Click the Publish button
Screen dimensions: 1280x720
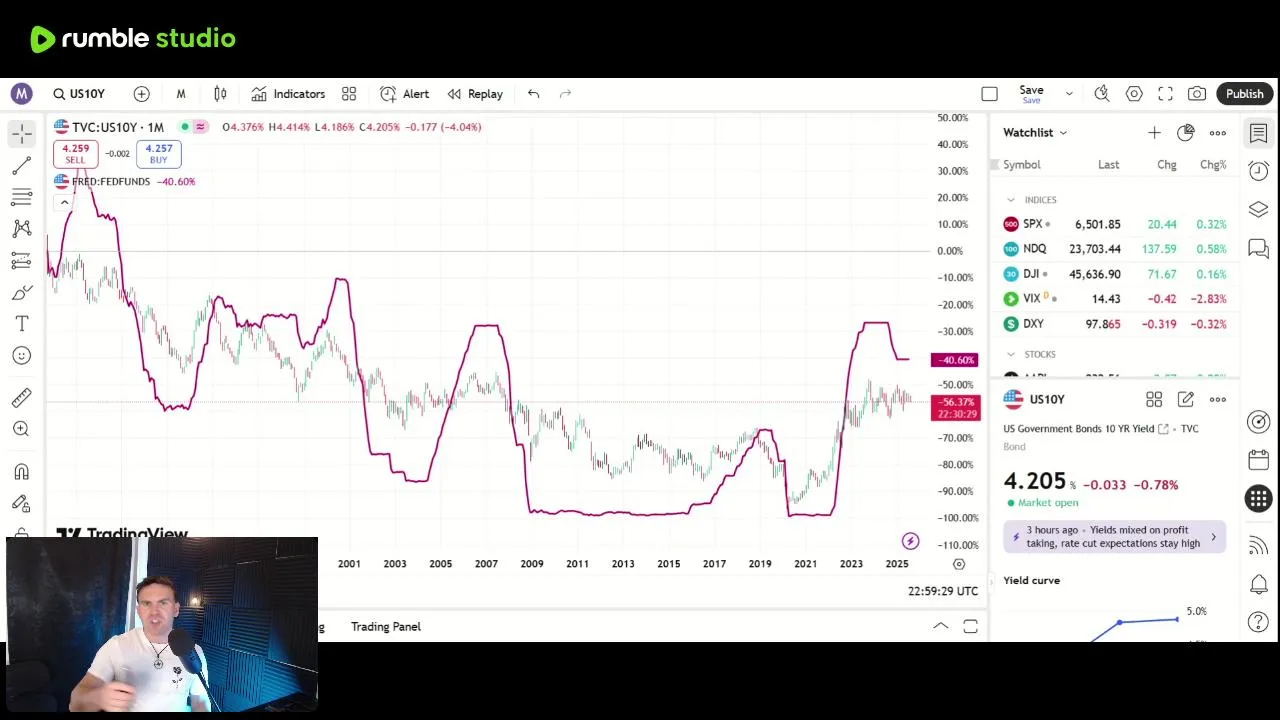[1245, 94]
